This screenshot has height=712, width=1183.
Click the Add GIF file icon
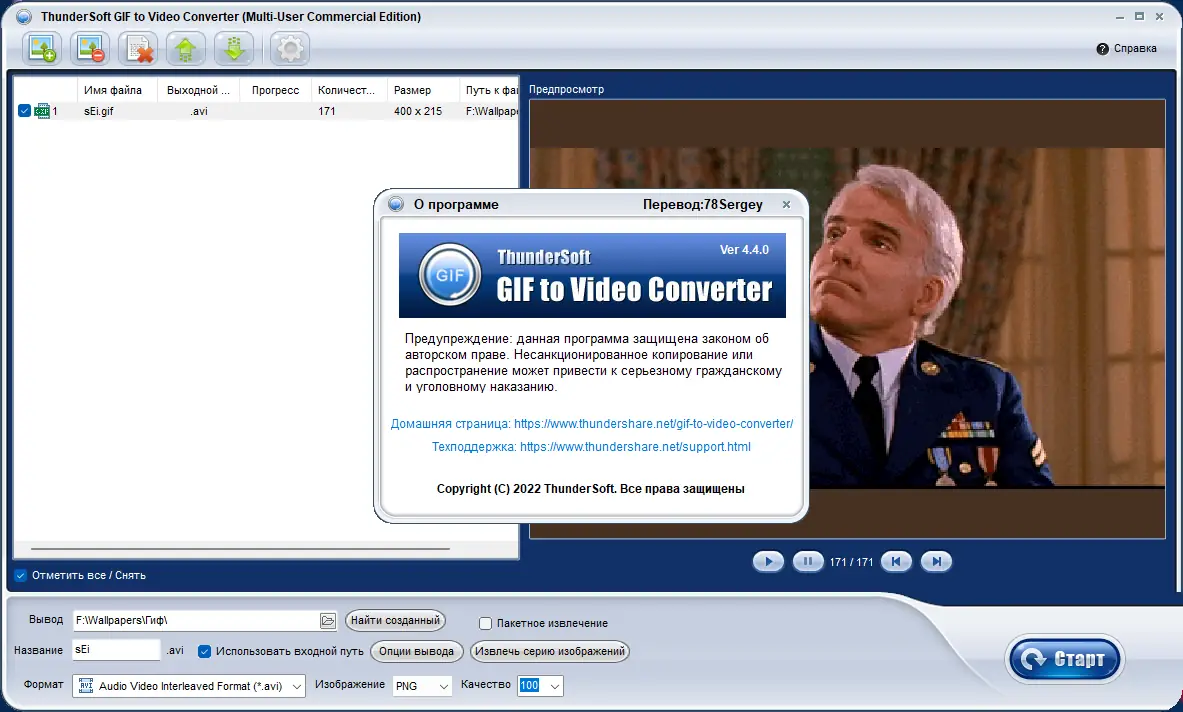(41, 48)
